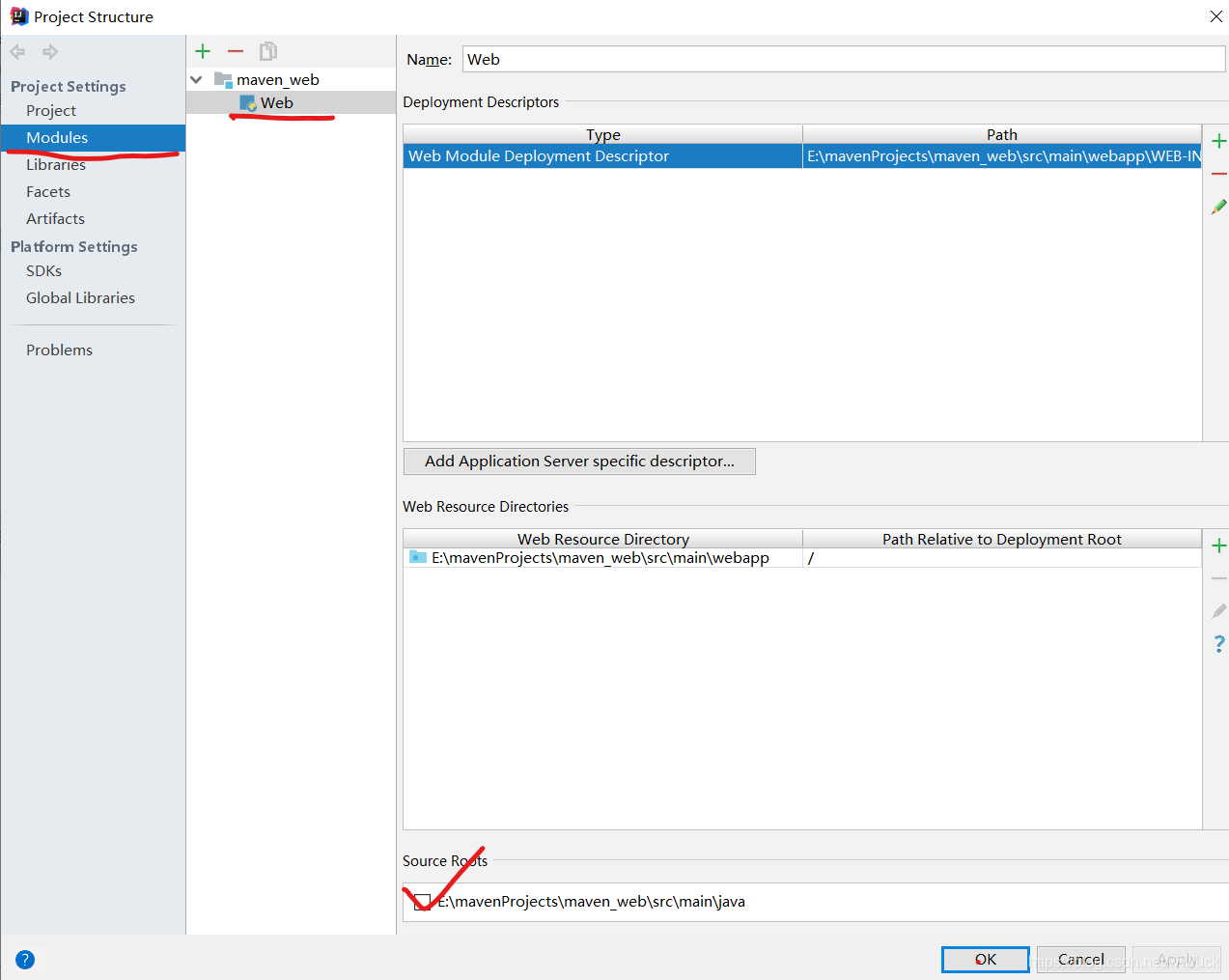Open Libraries settings page
This screenshot has width=1229, height=980.
[x=56, y=165]
